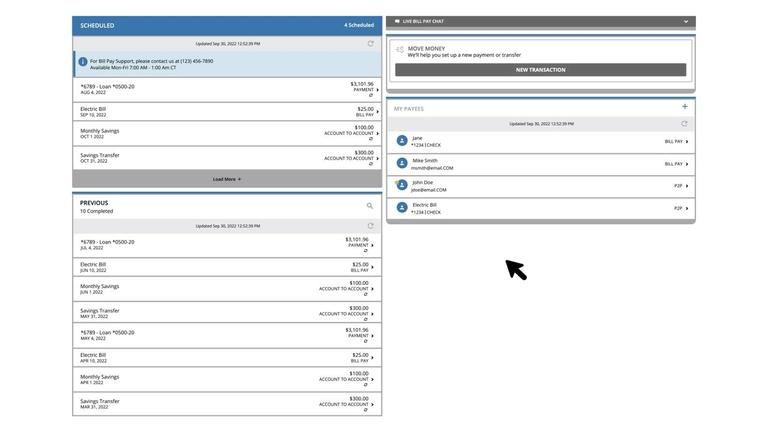Click the Scheduled section header

tap(227, 25)
